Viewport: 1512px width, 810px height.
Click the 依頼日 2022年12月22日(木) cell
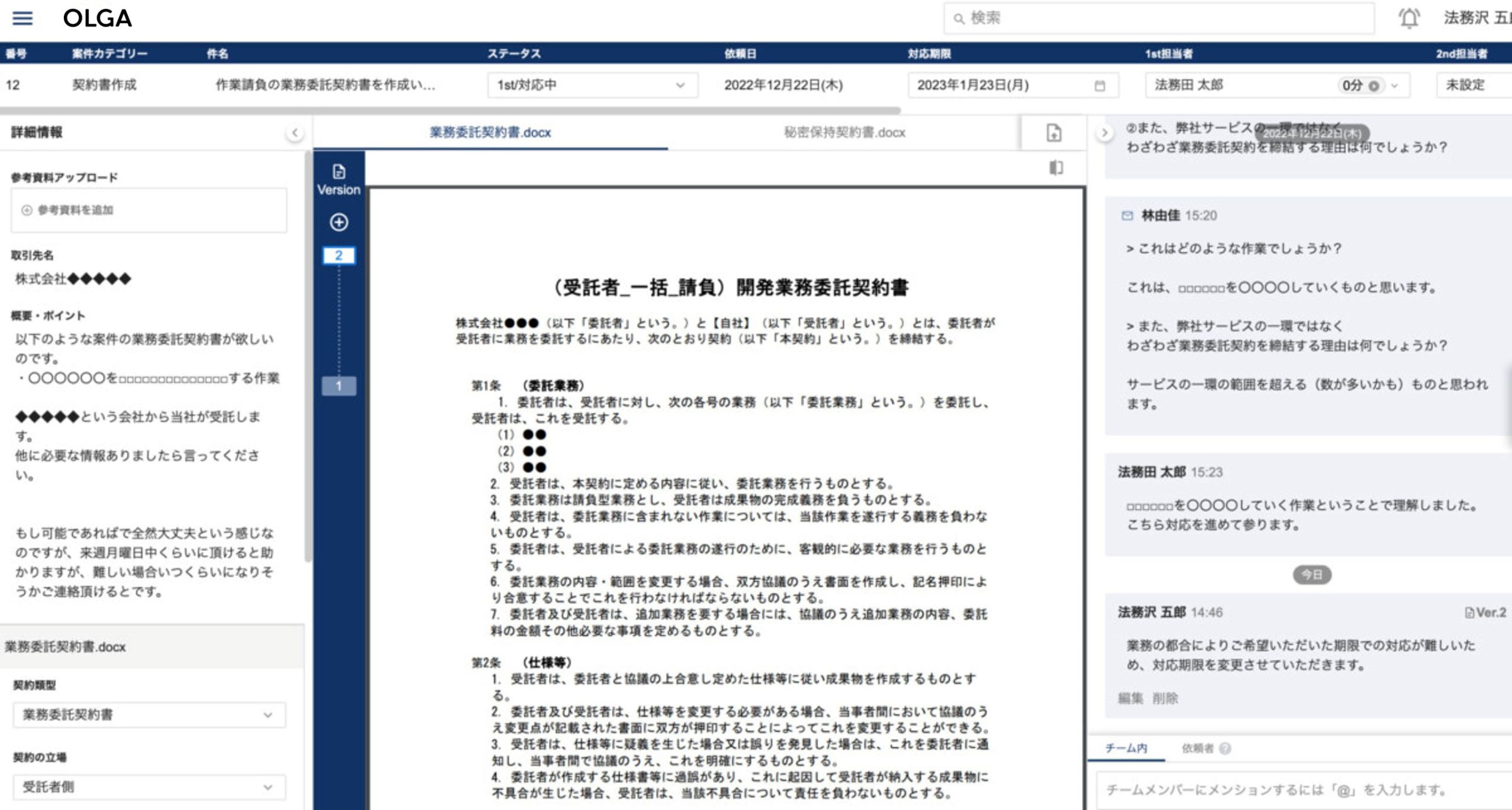coord(783,85)
